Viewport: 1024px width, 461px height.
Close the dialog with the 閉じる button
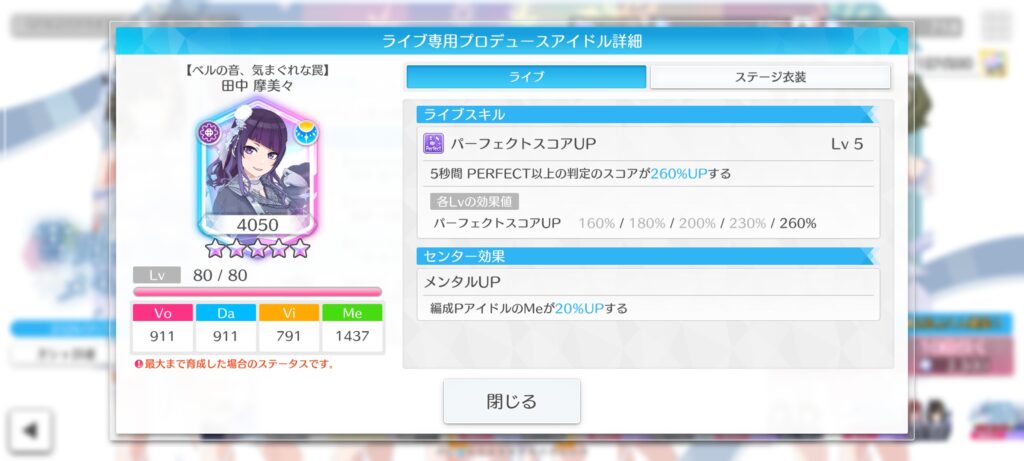point(512,401)
